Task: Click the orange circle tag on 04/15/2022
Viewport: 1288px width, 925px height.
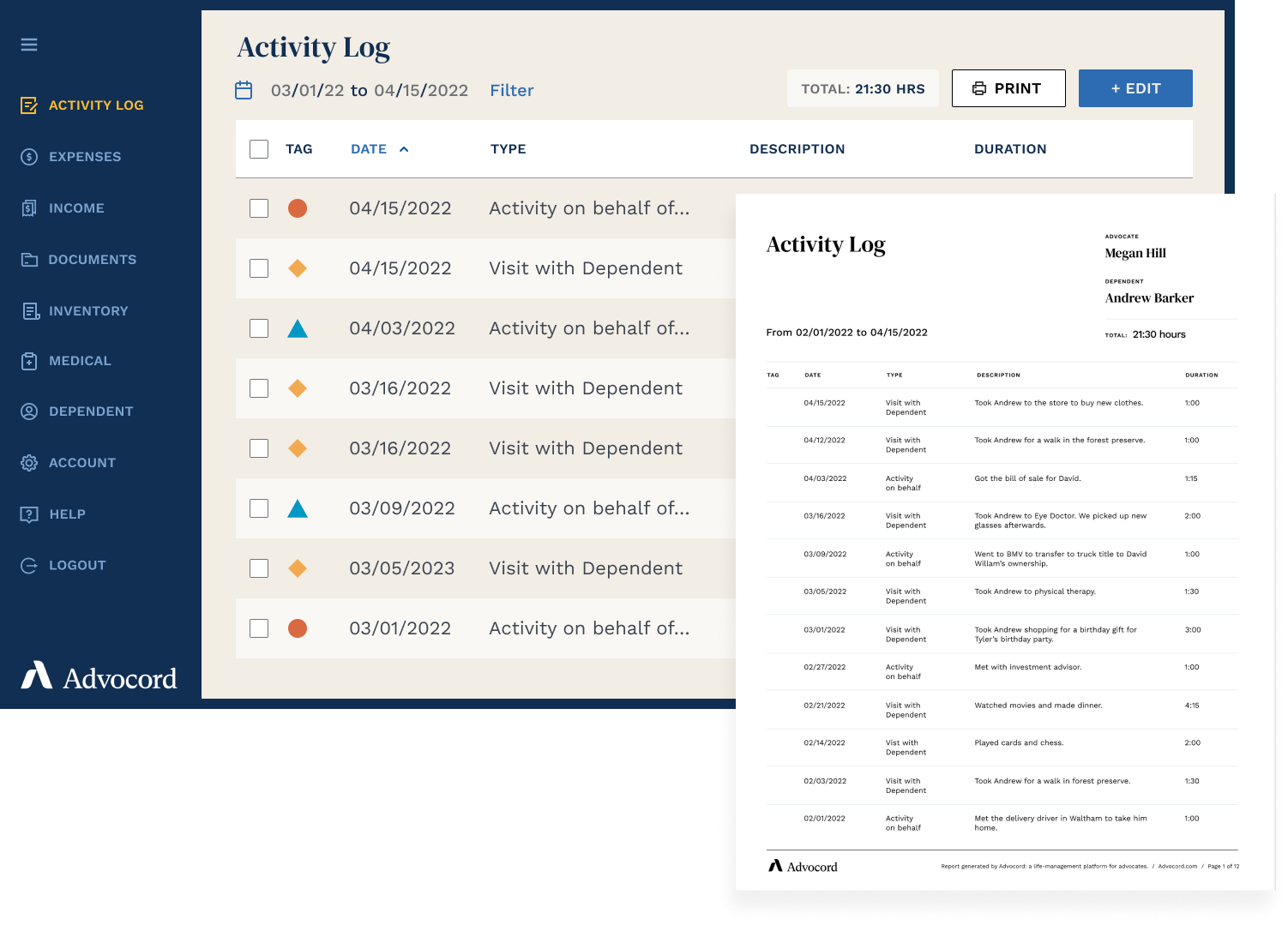Action: 298,208
